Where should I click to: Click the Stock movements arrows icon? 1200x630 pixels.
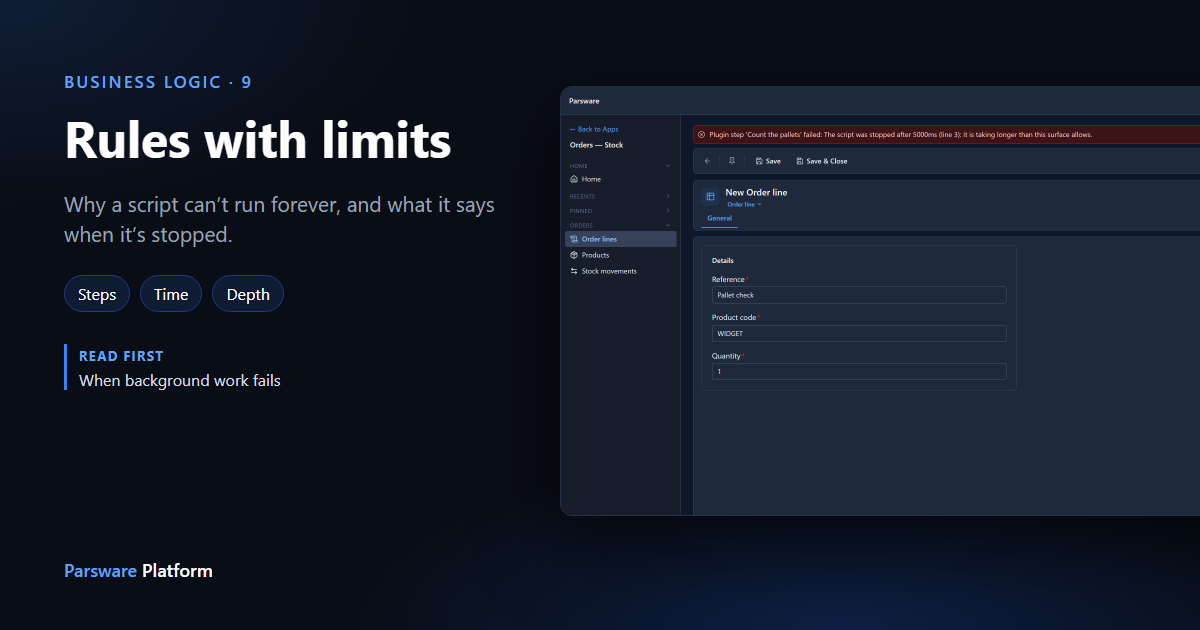click(x=574, y=271)
